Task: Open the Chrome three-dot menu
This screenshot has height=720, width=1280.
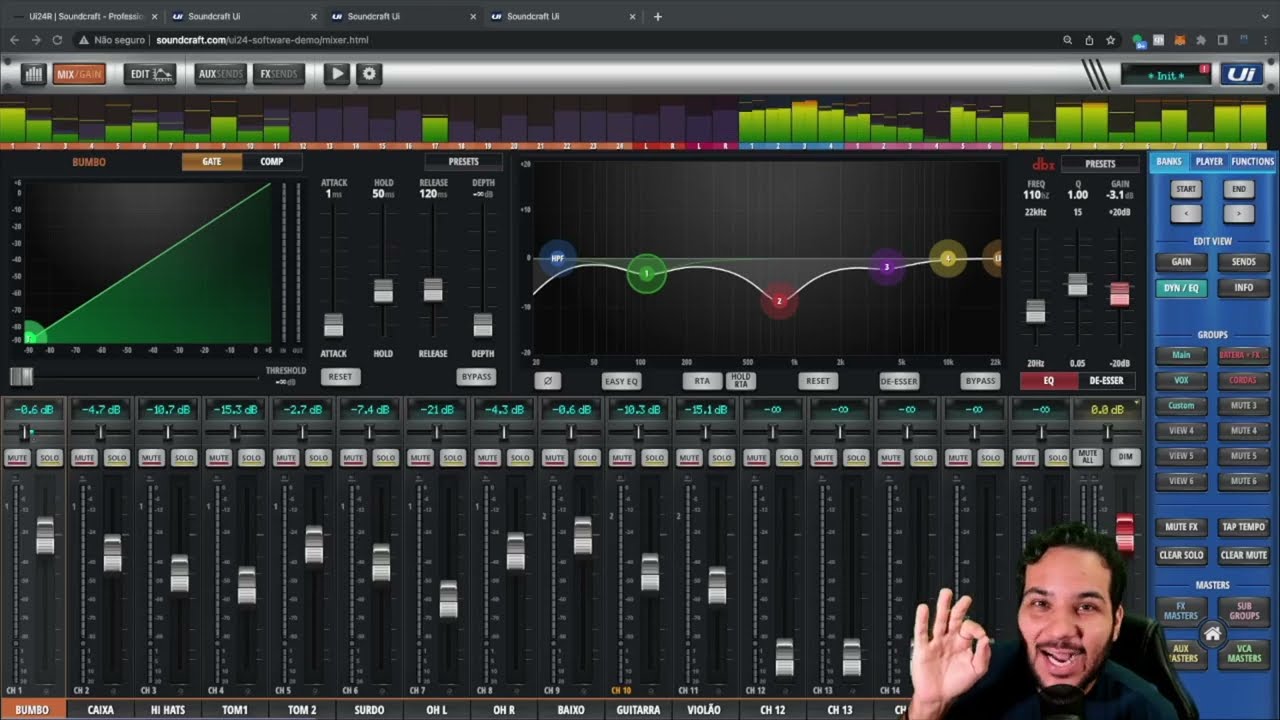Action: click(1265, 40)
